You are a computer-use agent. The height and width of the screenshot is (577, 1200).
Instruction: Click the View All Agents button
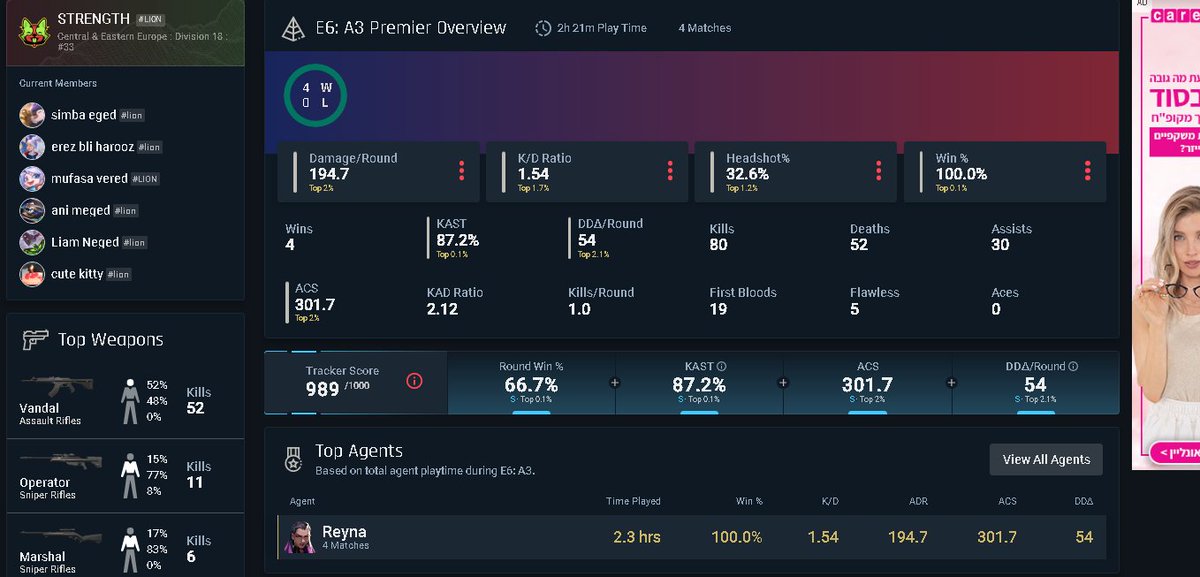(x=1046, y=459)
